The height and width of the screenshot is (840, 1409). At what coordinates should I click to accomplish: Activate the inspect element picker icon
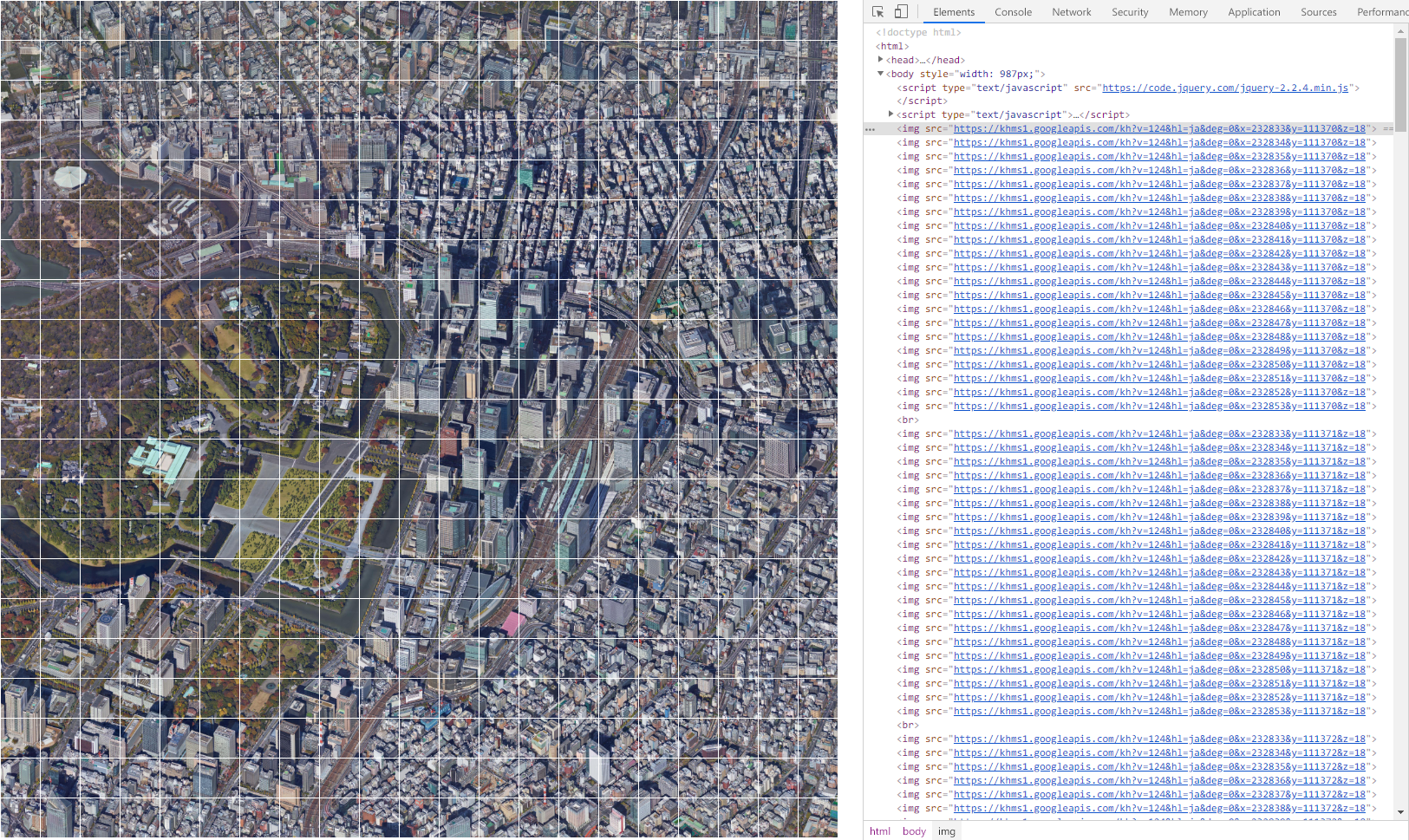point(877,12)
